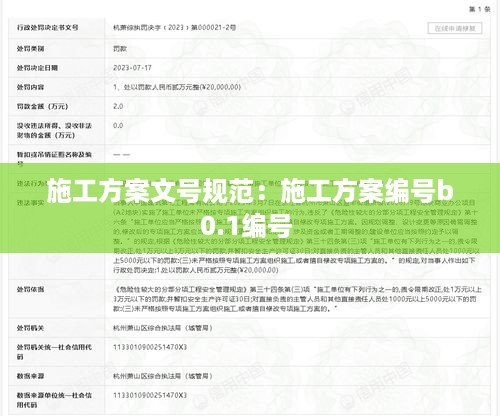The width and height of the screenshot is (500, 416).
Task: Select the 罚款 value in 处罚类别 row
Action: (x=120, y=49)
